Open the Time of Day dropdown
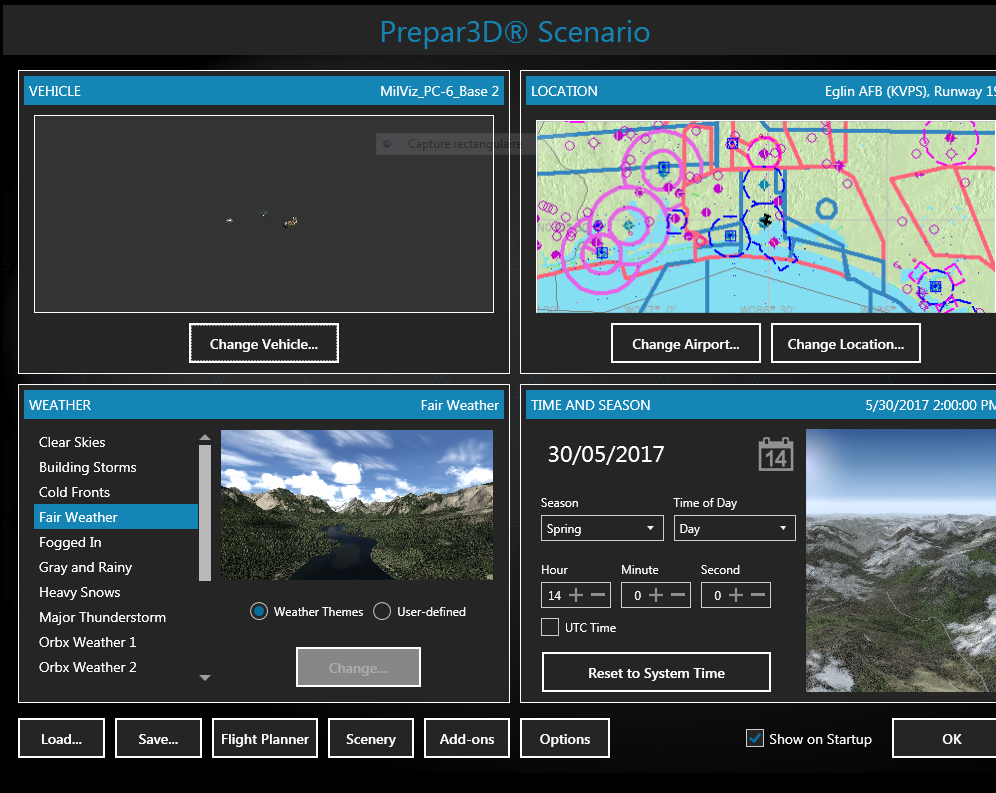The width and height of the screenshot is (996, 793). point(734,528)
